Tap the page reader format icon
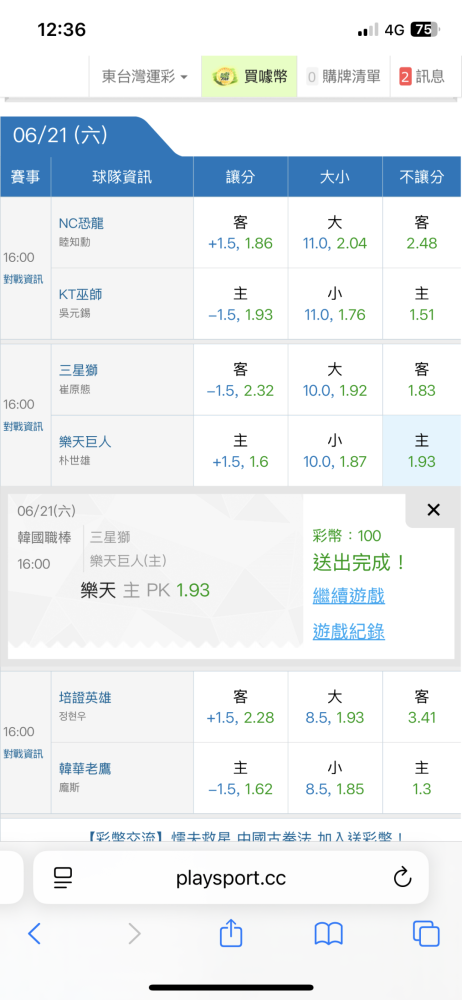Screen dimensions: 462x1000 (x=63, y=878)
